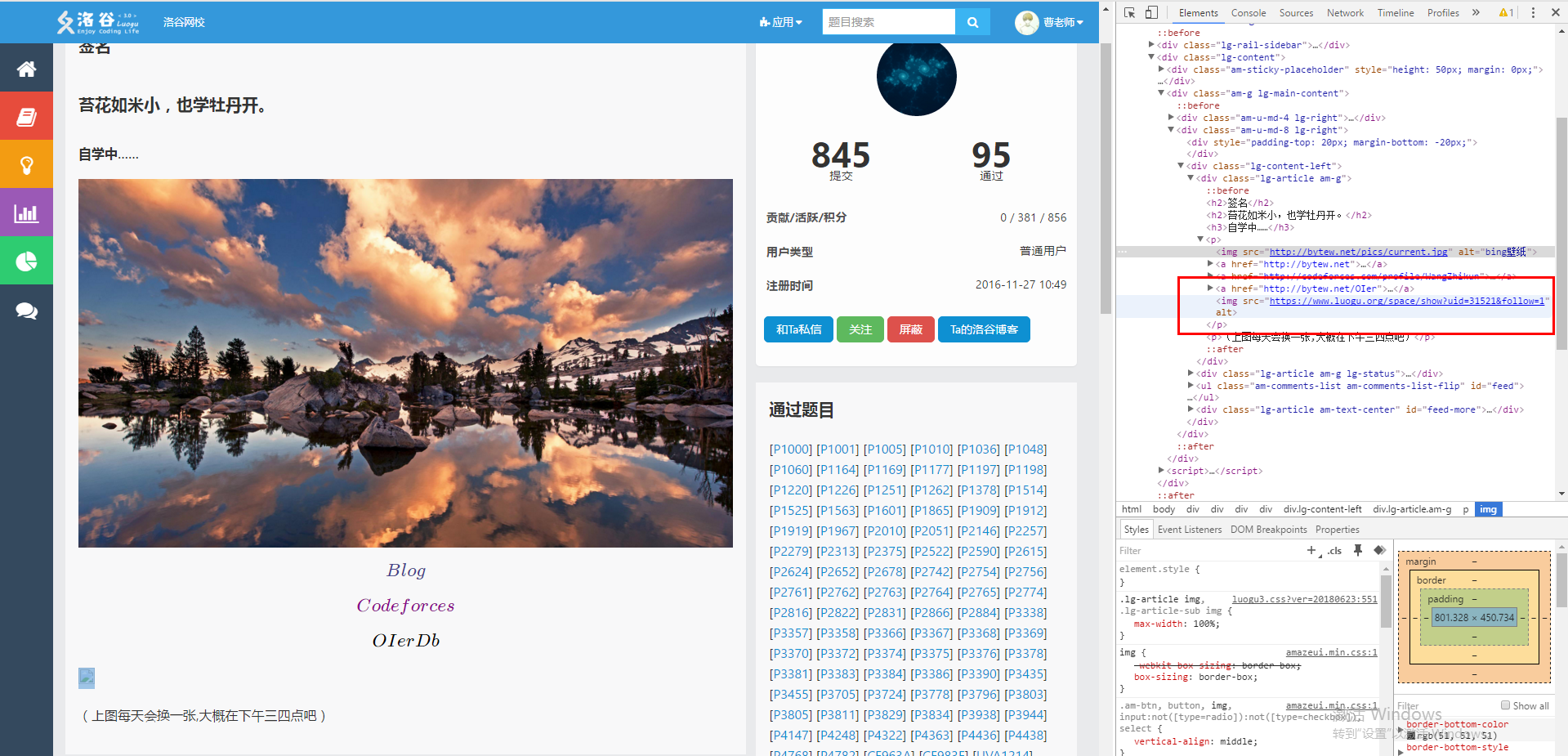Toggle the .cls element classes button

(1334, 551)
